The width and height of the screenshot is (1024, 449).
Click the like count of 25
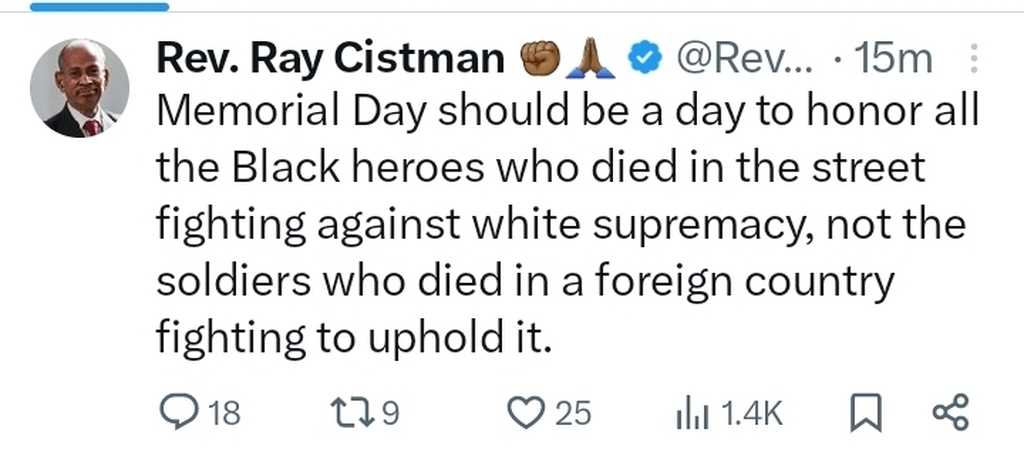tap(573, 413)
